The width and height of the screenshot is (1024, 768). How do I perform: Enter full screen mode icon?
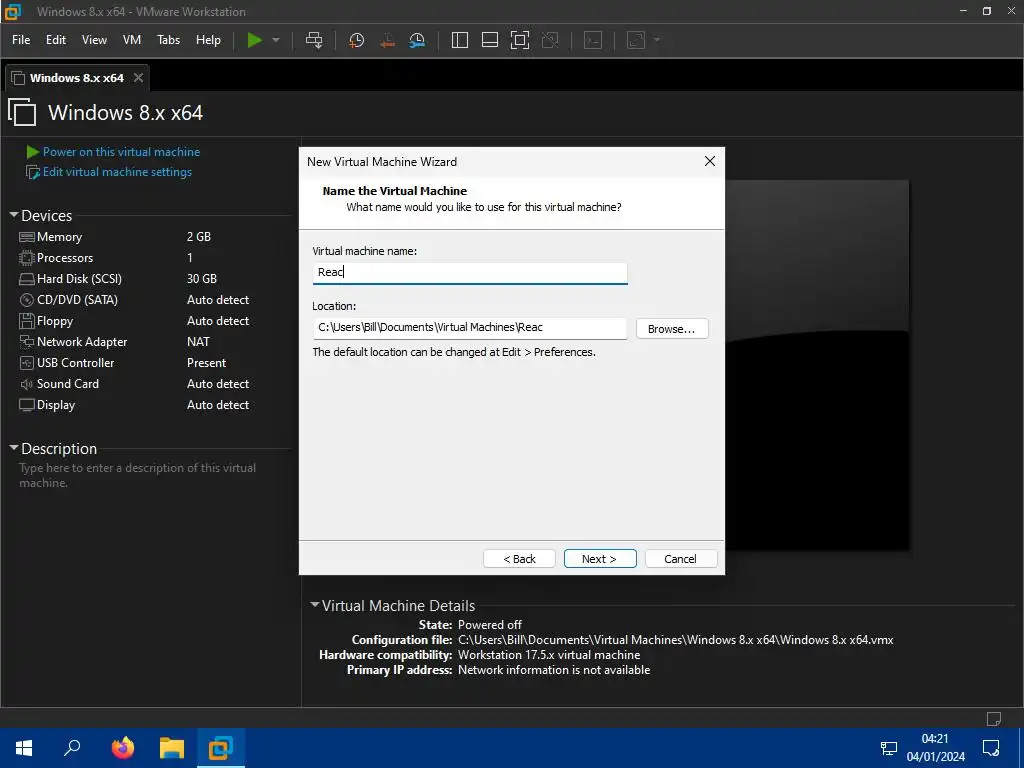click(520, 40)
